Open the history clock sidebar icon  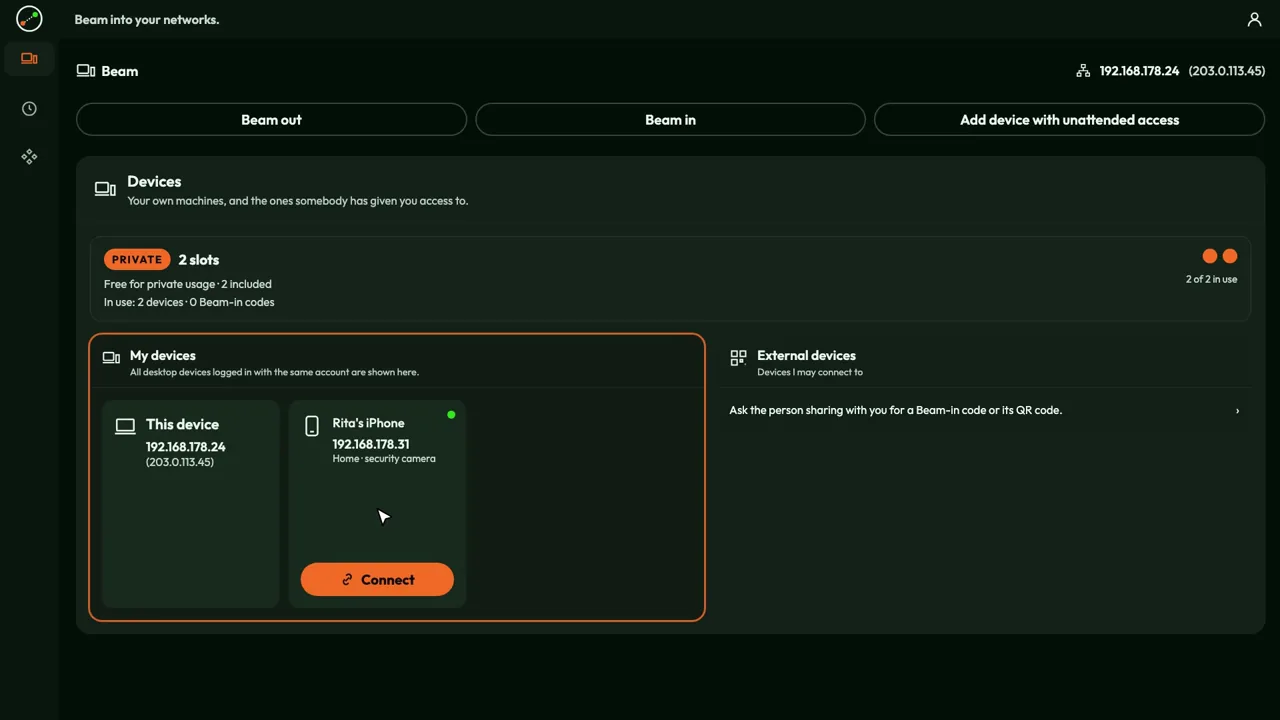pos(29,108)
